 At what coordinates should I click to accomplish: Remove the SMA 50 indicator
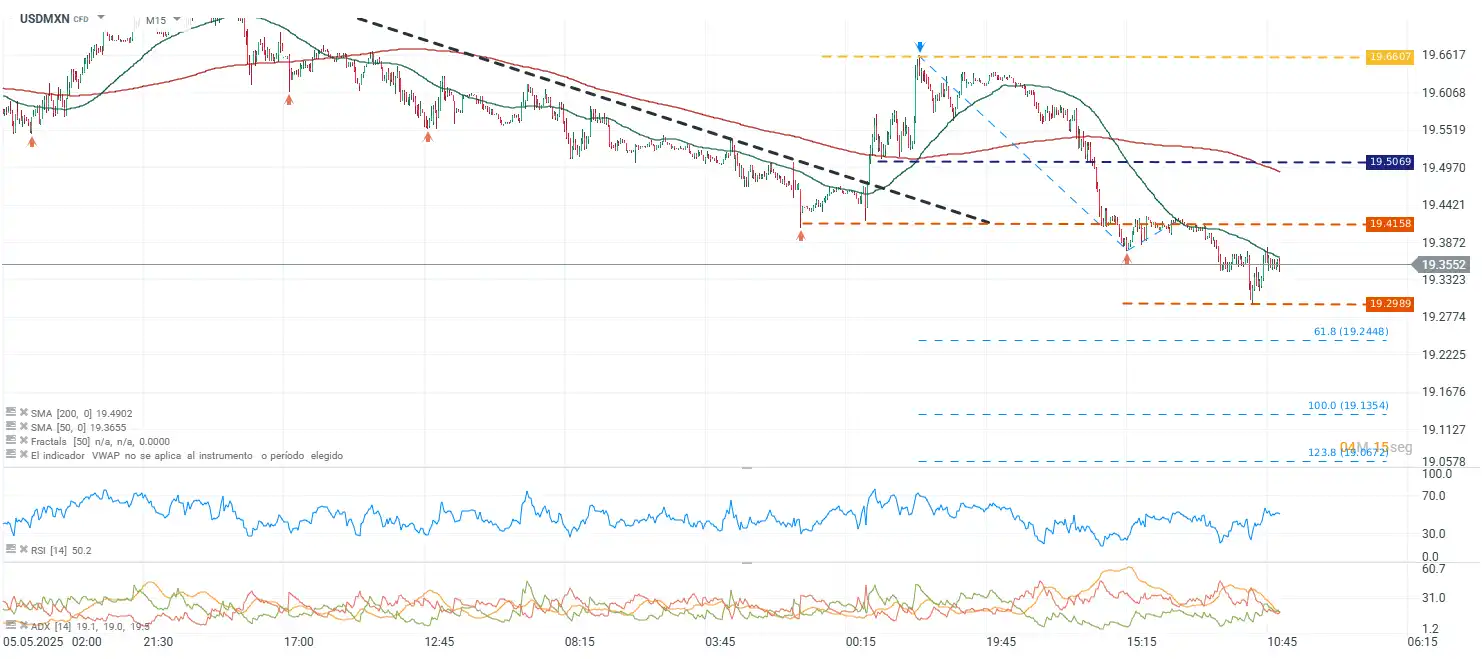tap(22, 426)
